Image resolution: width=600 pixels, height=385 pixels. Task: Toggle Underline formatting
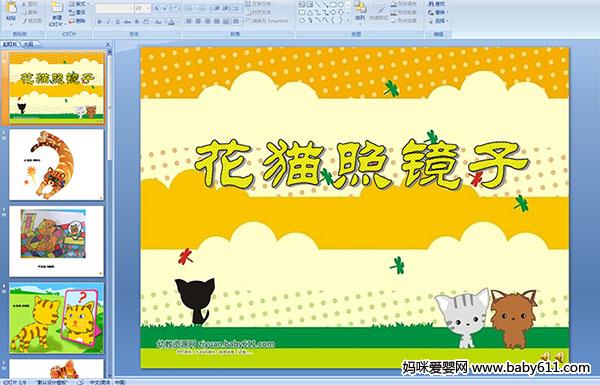(x=117, y=22)
